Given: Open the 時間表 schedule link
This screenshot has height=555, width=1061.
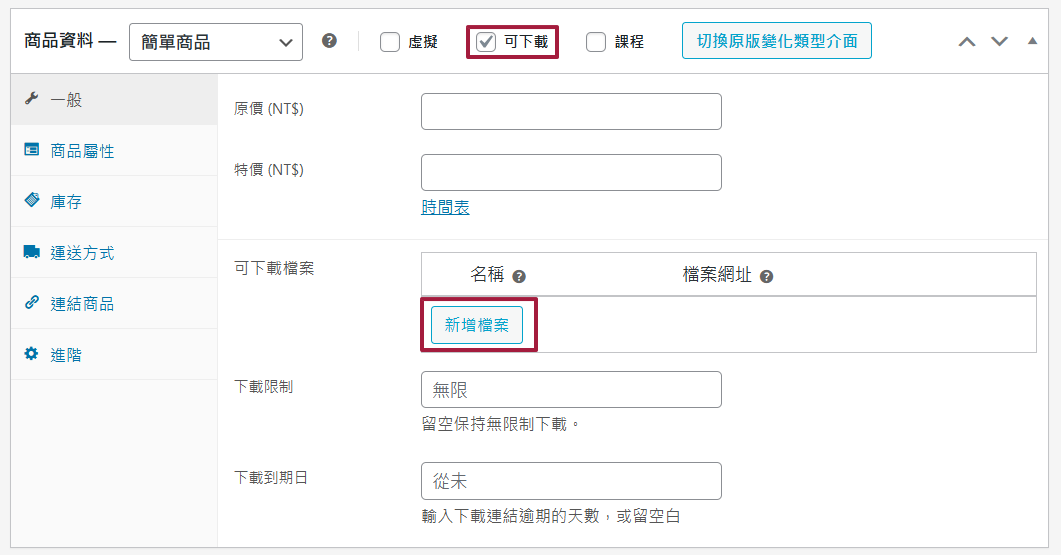Looking at the screenshot, I should point(445,207).
